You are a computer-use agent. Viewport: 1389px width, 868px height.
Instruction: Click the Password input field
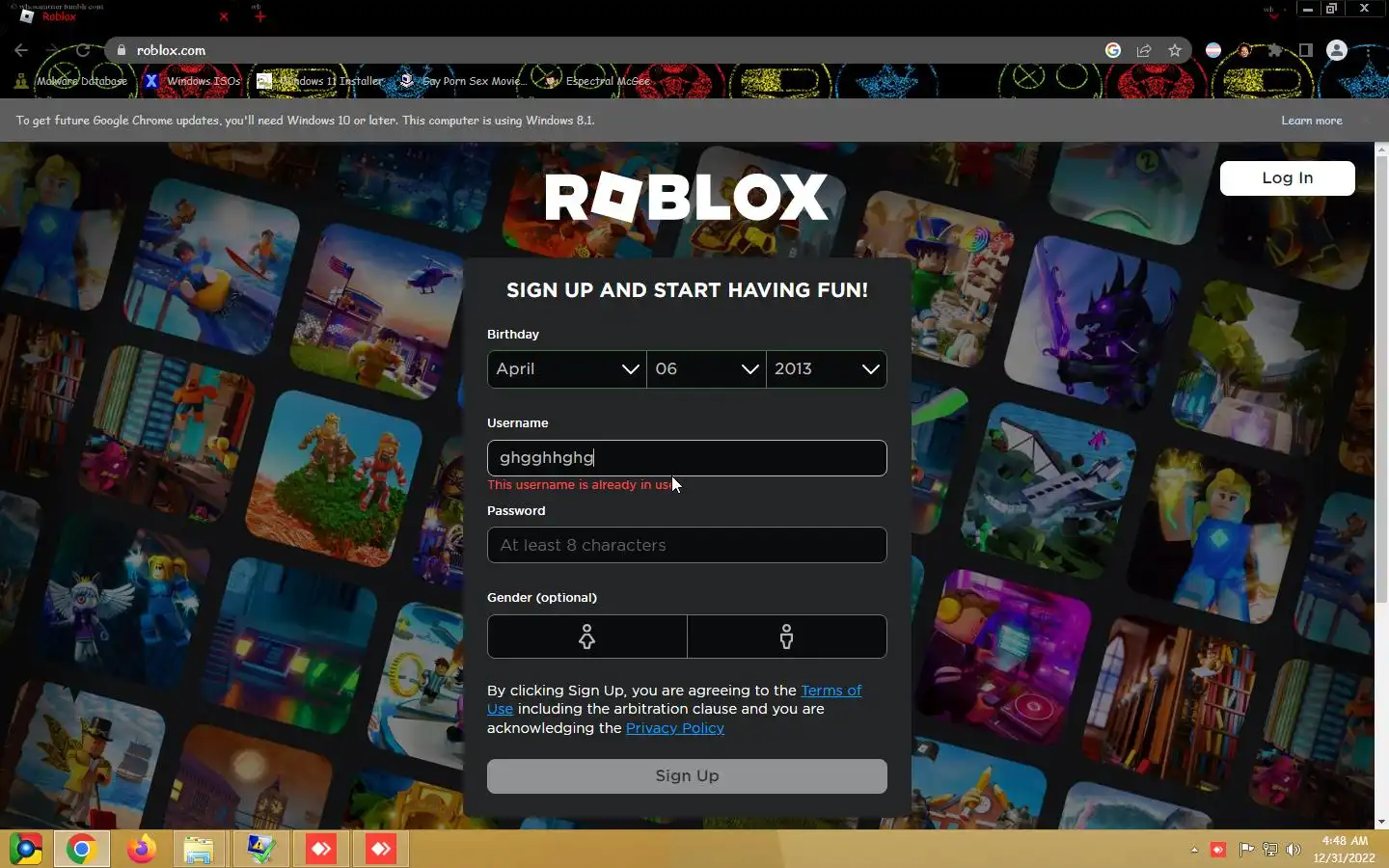coord(687,545)
